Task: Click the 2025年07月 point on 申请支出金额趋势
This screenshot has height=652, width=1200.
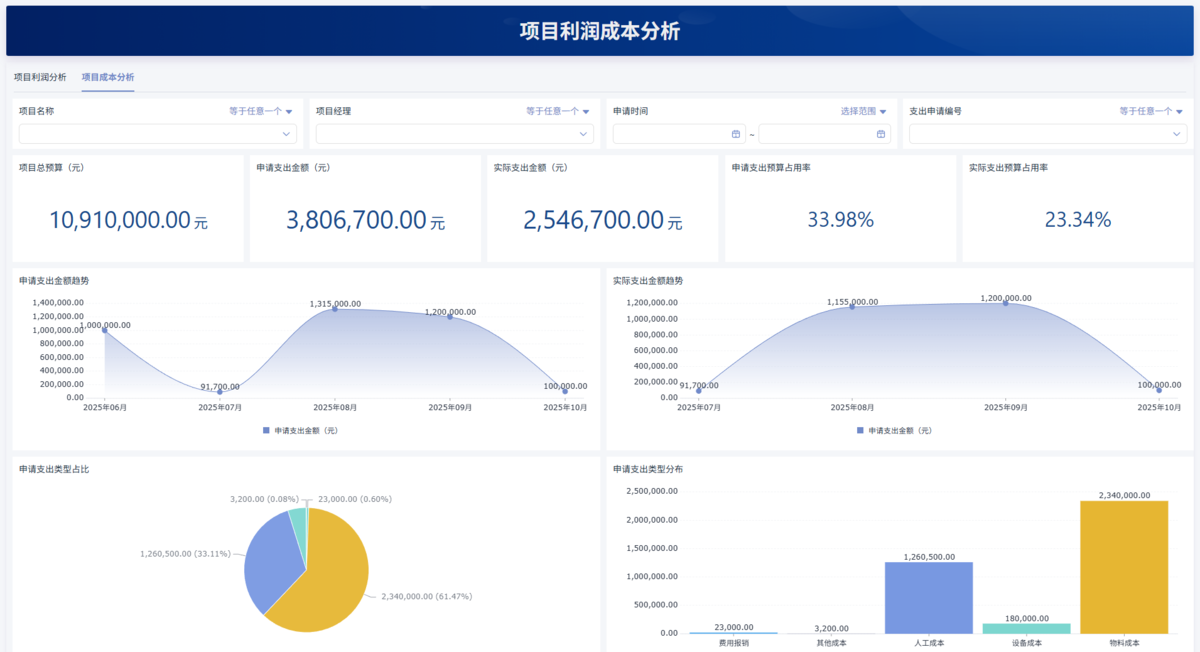Action: [220, 391]
